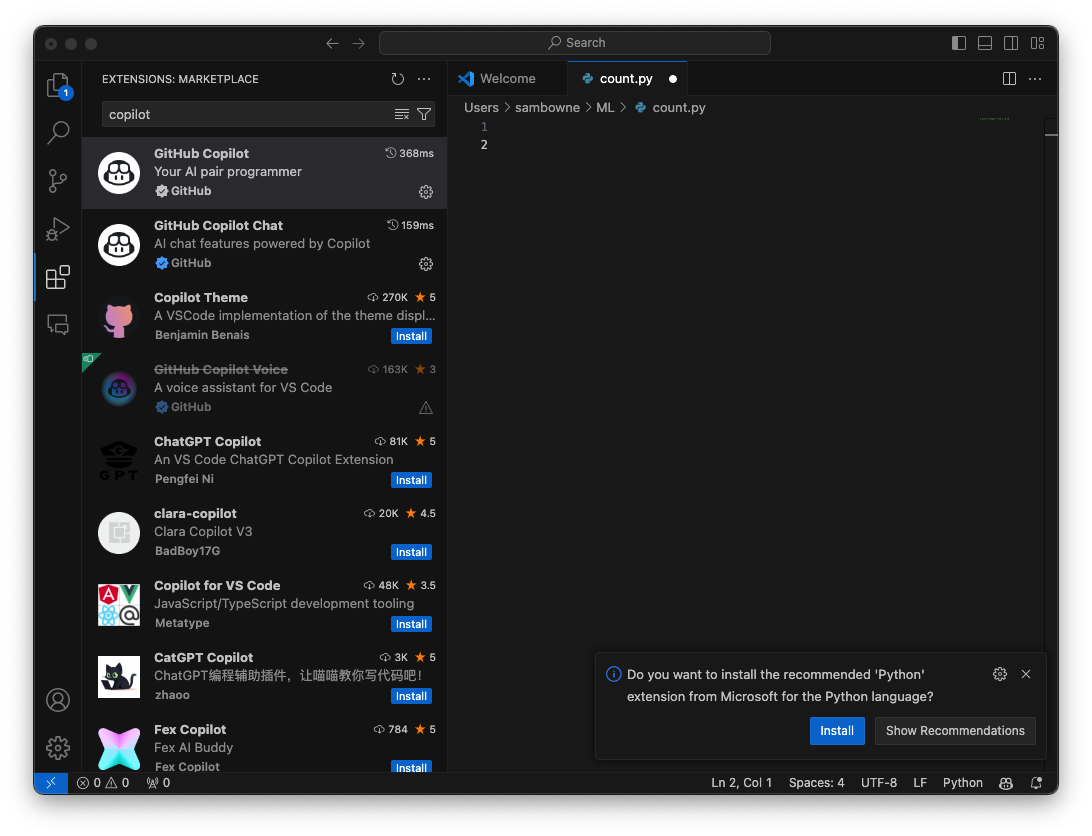
Task: Open GitHub Copilot Voice extension entry
Action: click(265, 389)
